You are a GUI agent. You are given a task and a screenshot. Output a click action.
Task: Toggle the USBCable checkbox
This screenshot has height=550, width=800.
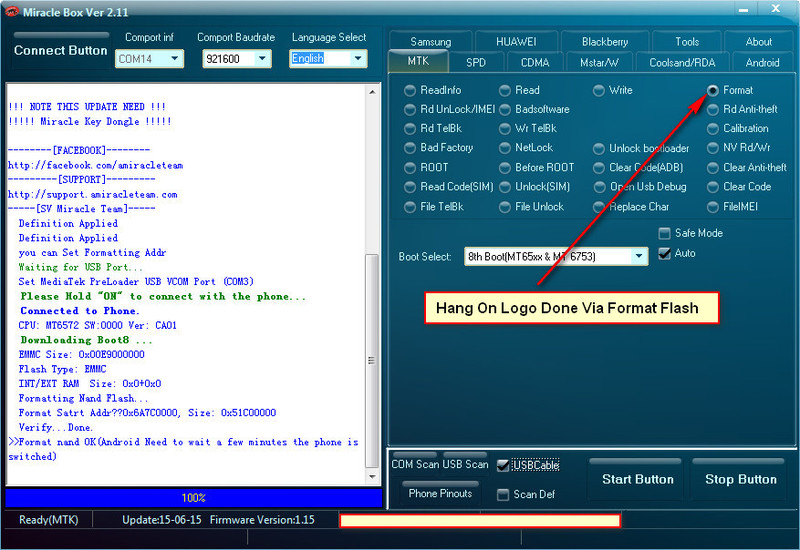click(x=503, y=465)
